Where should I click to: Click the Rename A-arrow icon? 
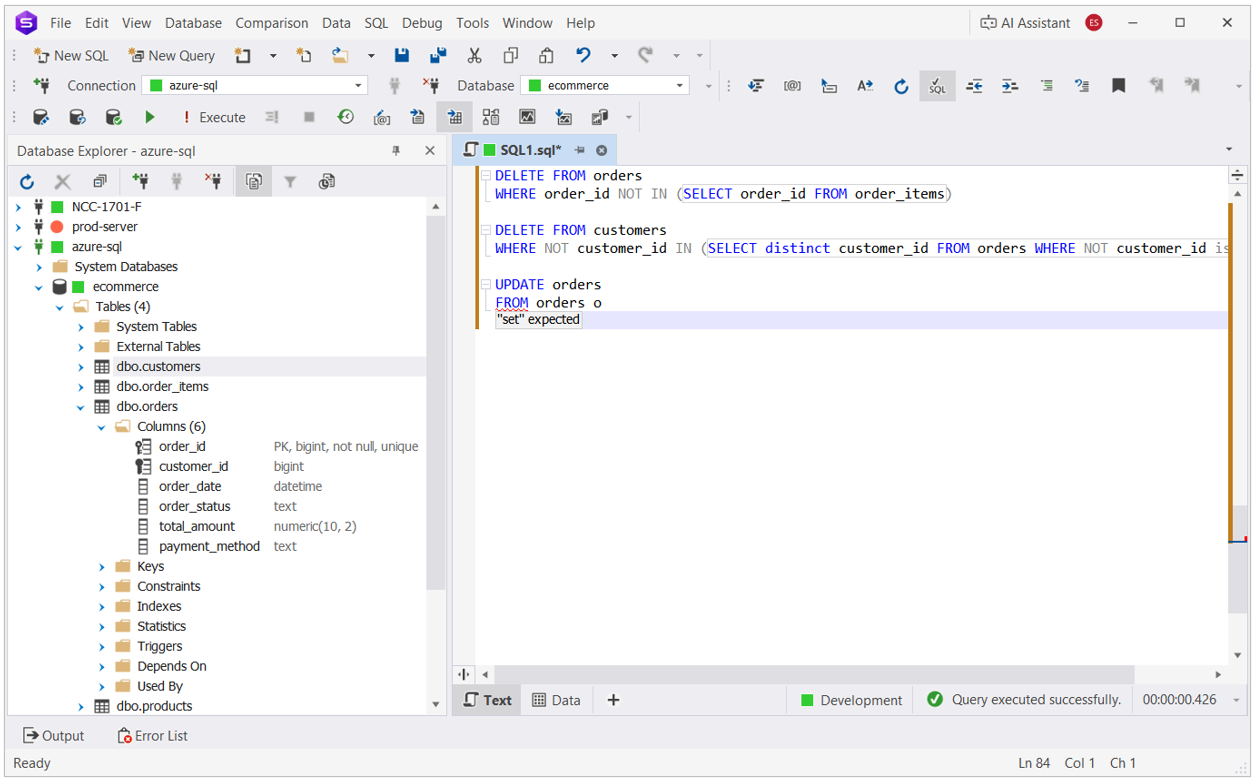pyautogui.click(x=865, y=86)
